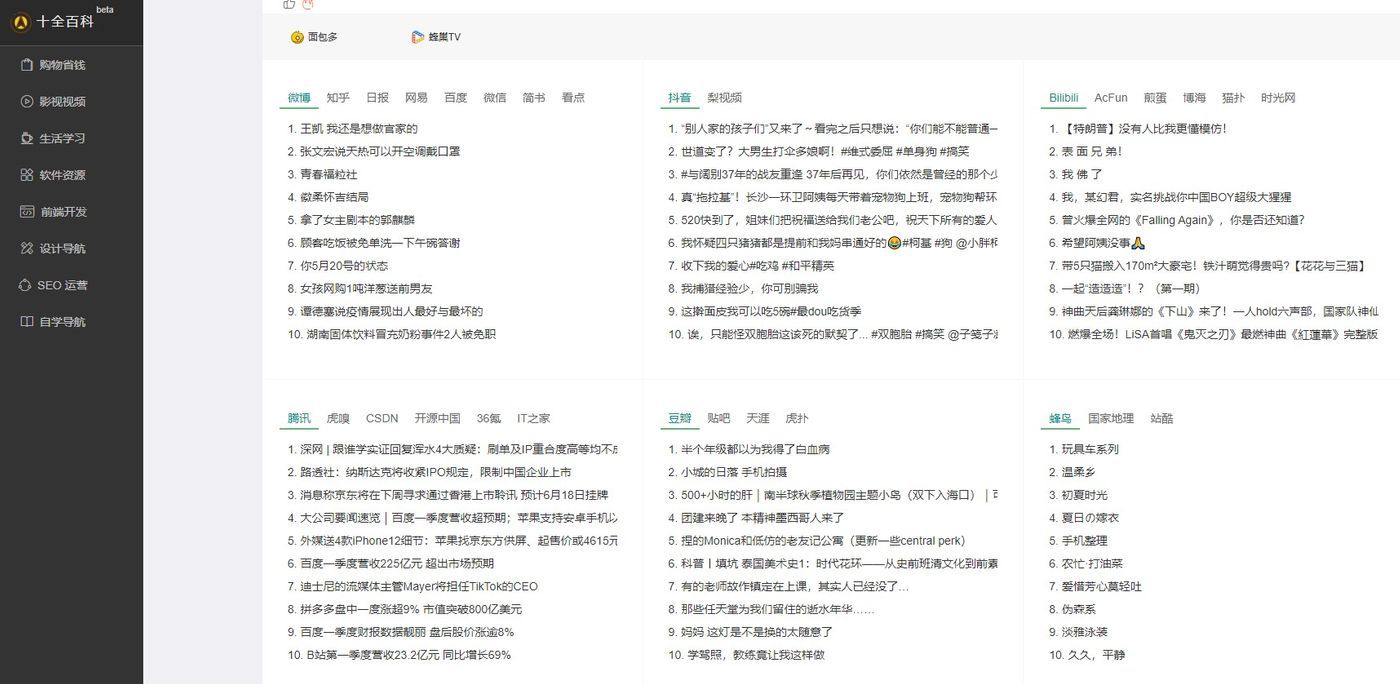The height and width of the screenshot is (684, 1400).
Task: Click the 设计导航 sidebar icon
Action: [x=28, y=248]
